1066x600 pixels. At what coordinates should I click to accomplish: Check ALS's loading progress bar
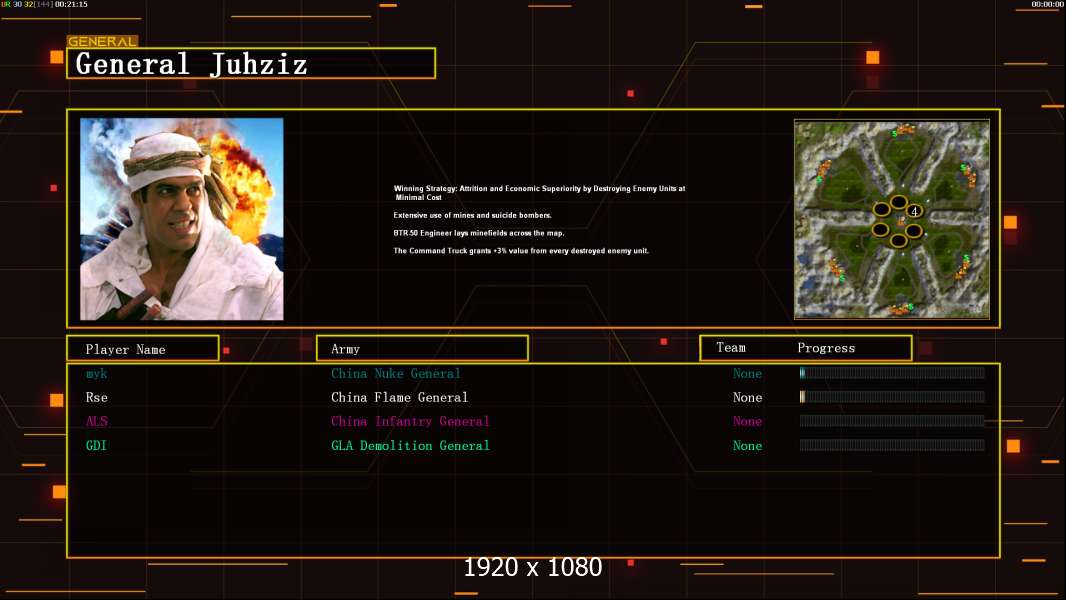point(892,421)
